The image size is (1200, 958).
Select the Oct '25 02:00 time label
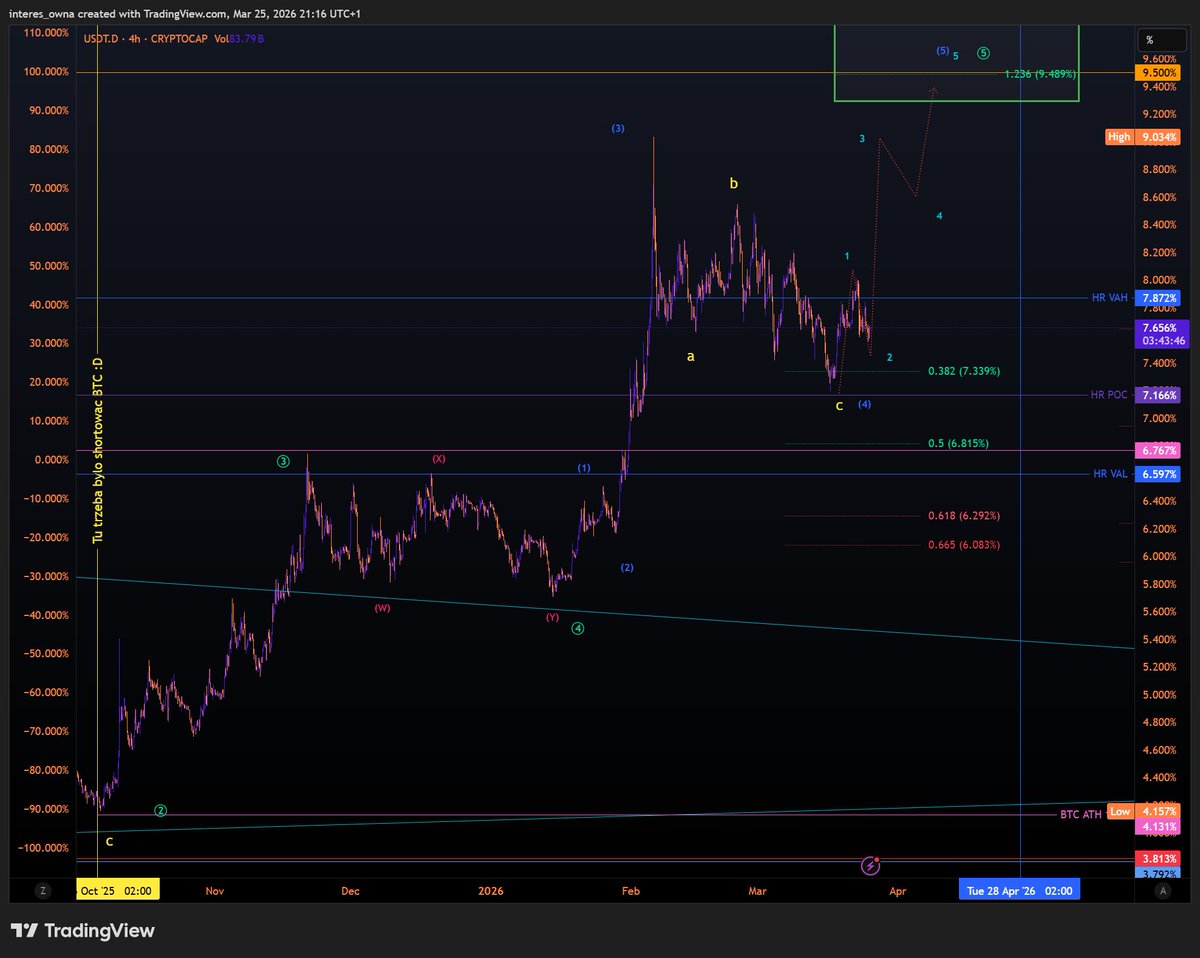pyautogui.click(x=116, y=890)
